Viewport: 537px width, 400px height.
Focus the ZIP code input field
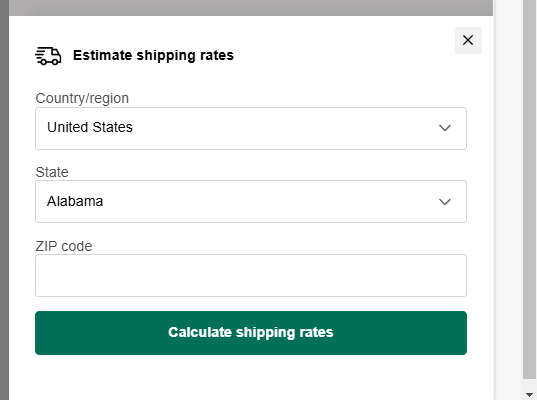[251, 275]
